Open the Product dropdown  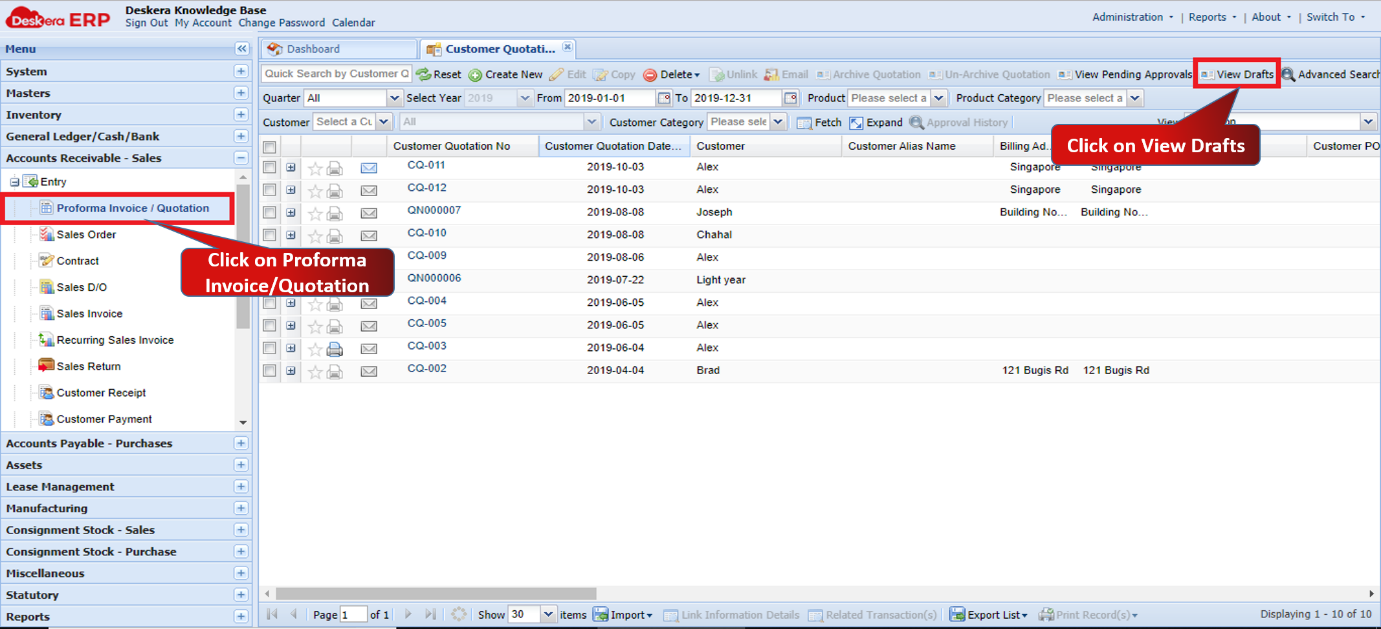tap(938, 98)
